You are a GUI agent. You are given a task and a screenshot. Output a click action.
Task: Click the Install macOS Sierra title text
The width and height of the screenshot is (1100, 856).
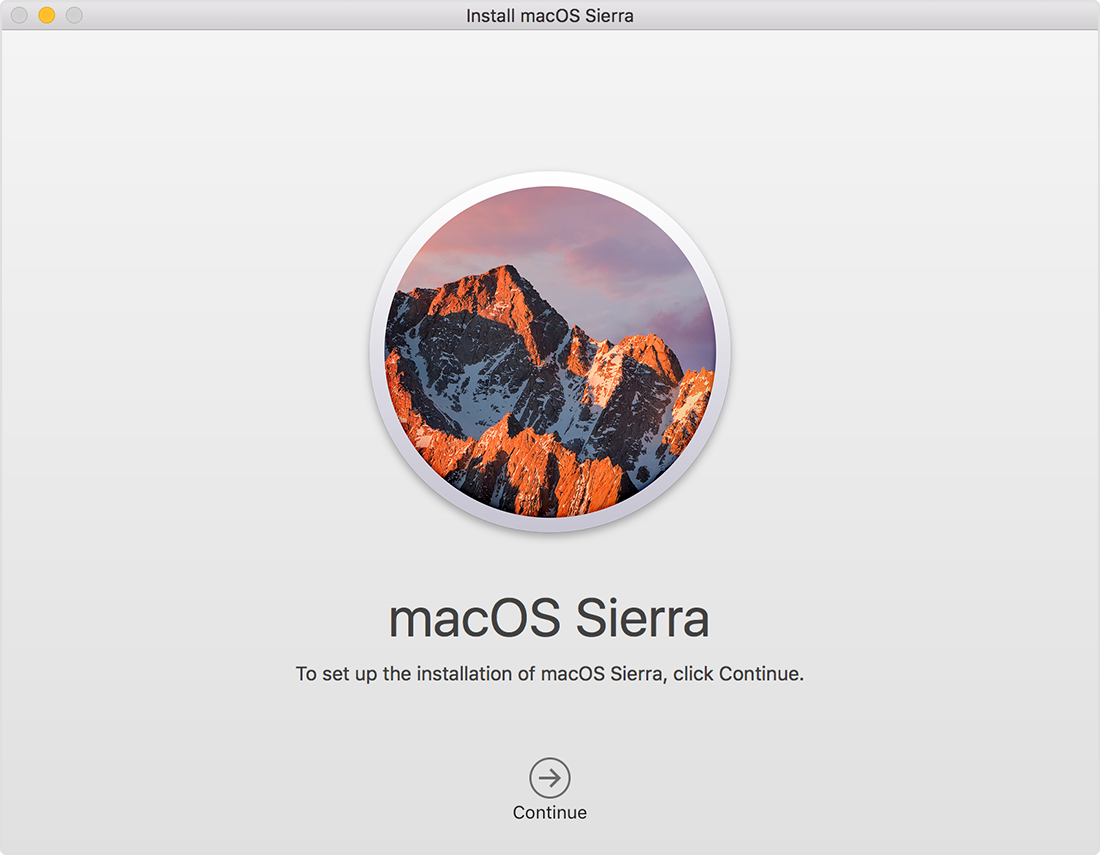coord(551,15)
